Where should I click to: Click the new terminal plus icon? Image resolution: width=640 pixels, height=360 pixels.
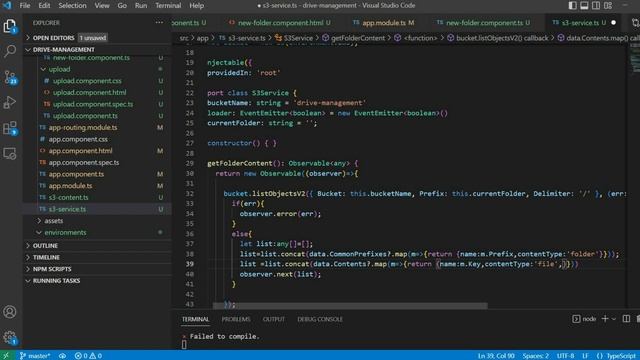(605, 318)
